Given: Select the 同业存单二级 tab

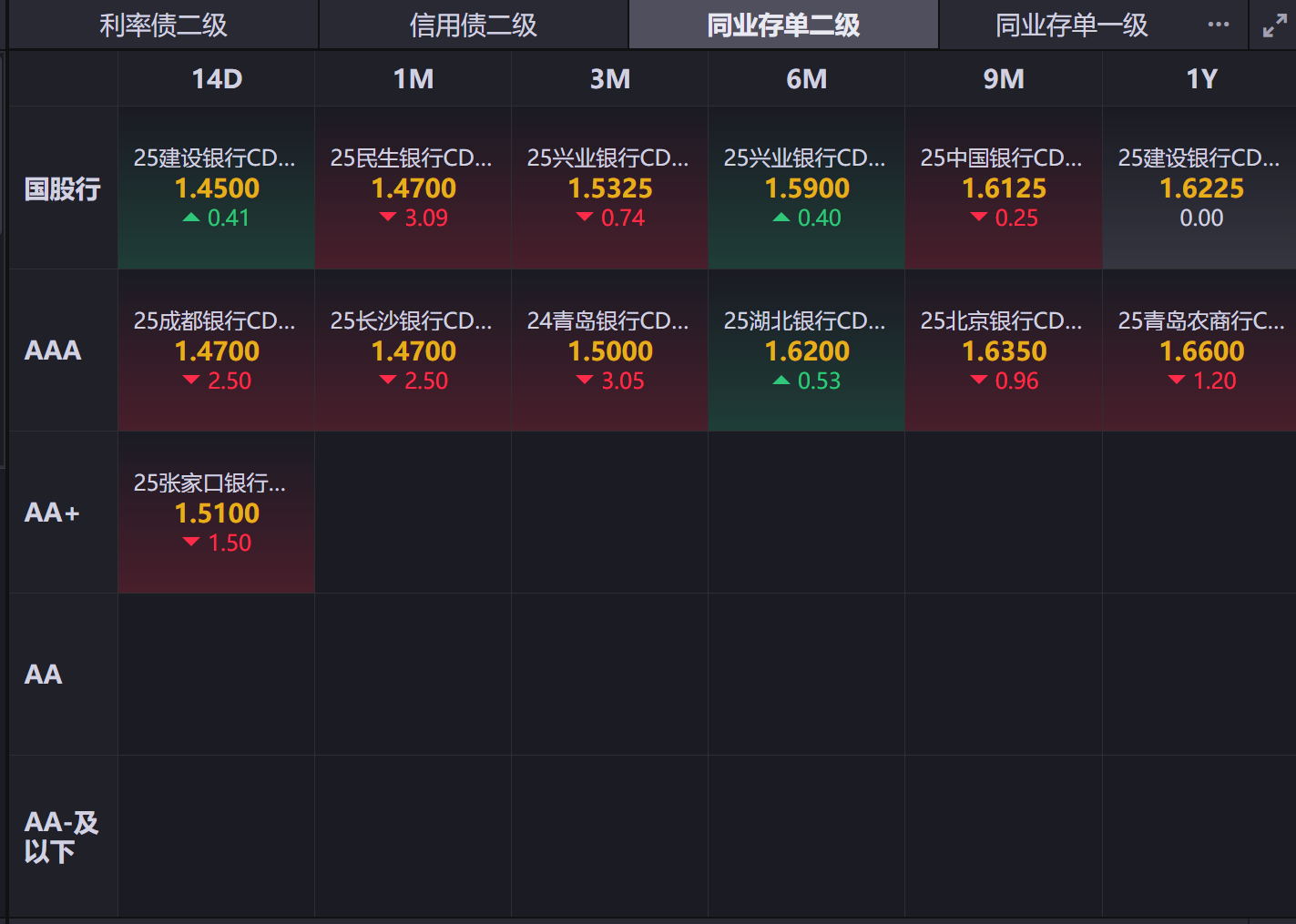Looking at the screenshot, I should (x=783, y=25).
